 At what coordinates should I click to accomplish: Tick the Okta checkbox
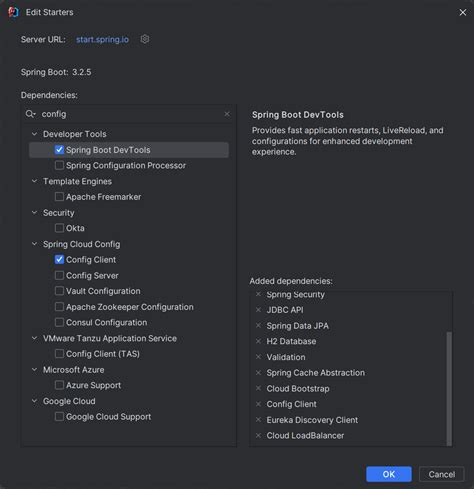click(x=59, y=228)
